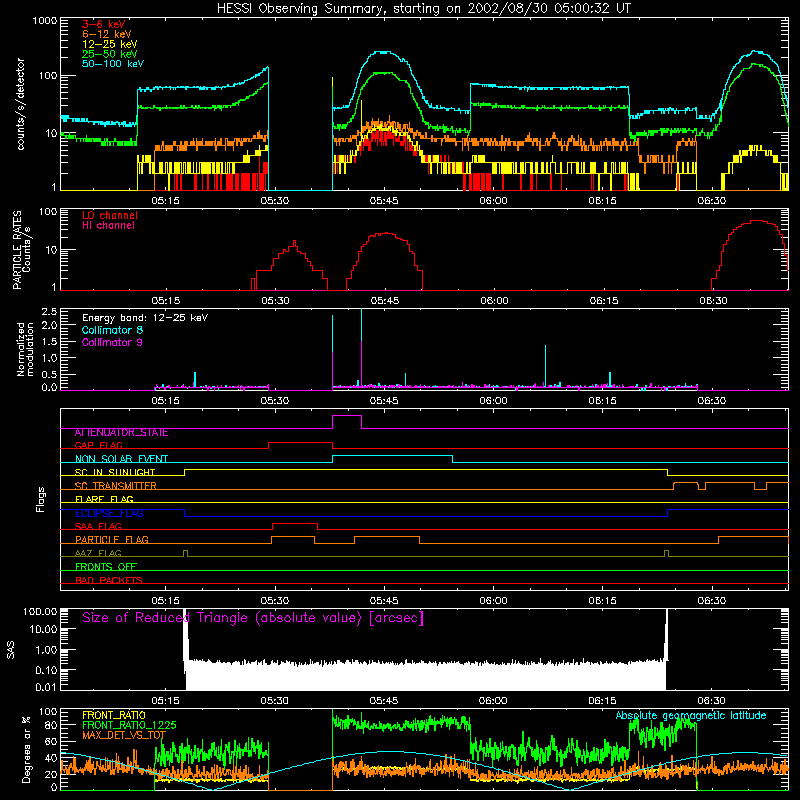Click the SC_TRANSMITTER flag label

click(115, 486)
